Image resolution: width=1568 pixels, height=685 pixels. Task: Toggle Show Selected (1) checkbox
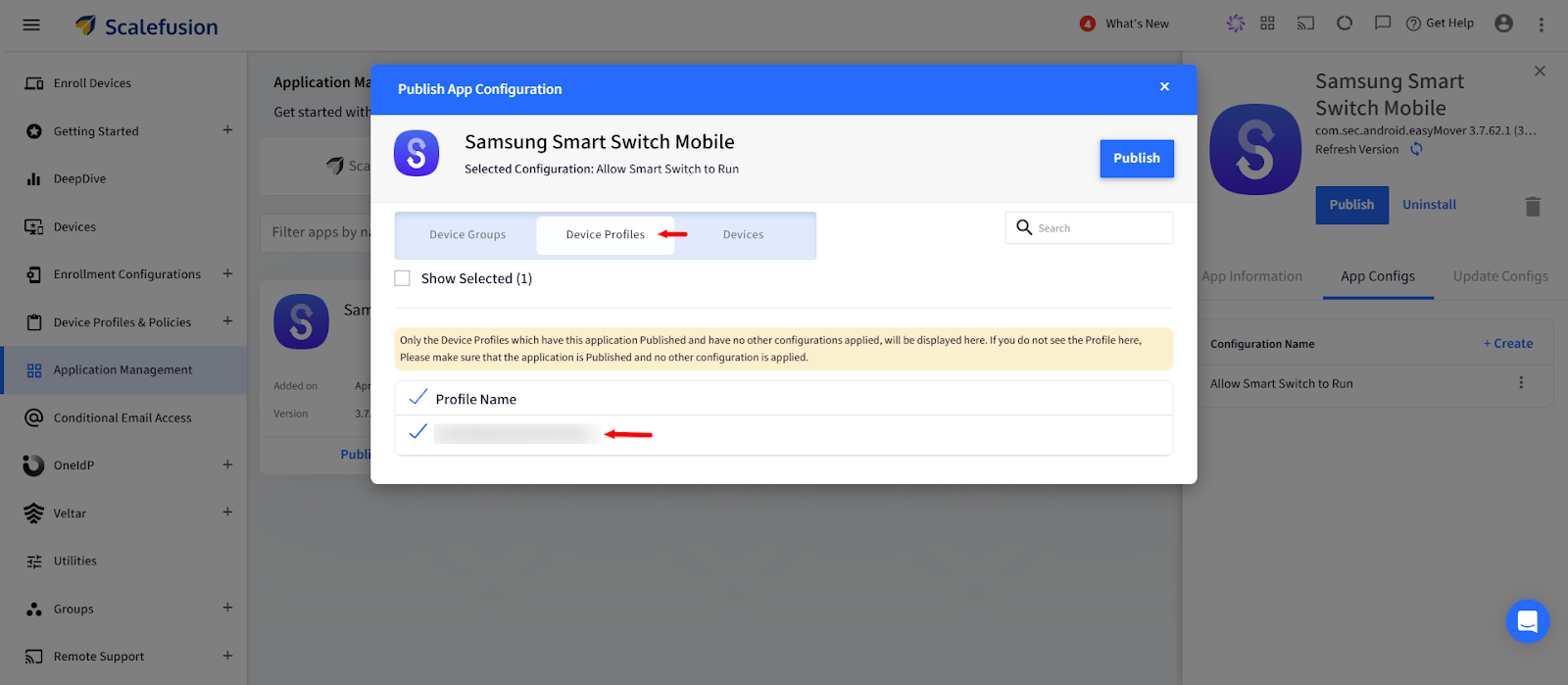pos(402,278)
